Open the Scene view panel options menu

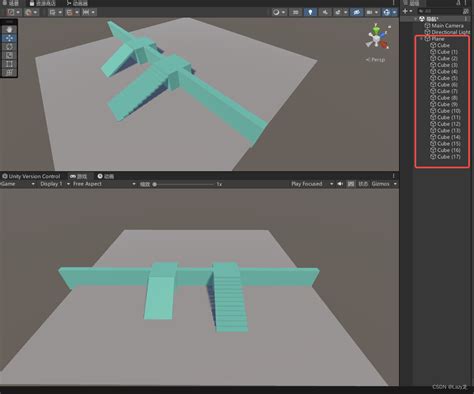[394, 3]
